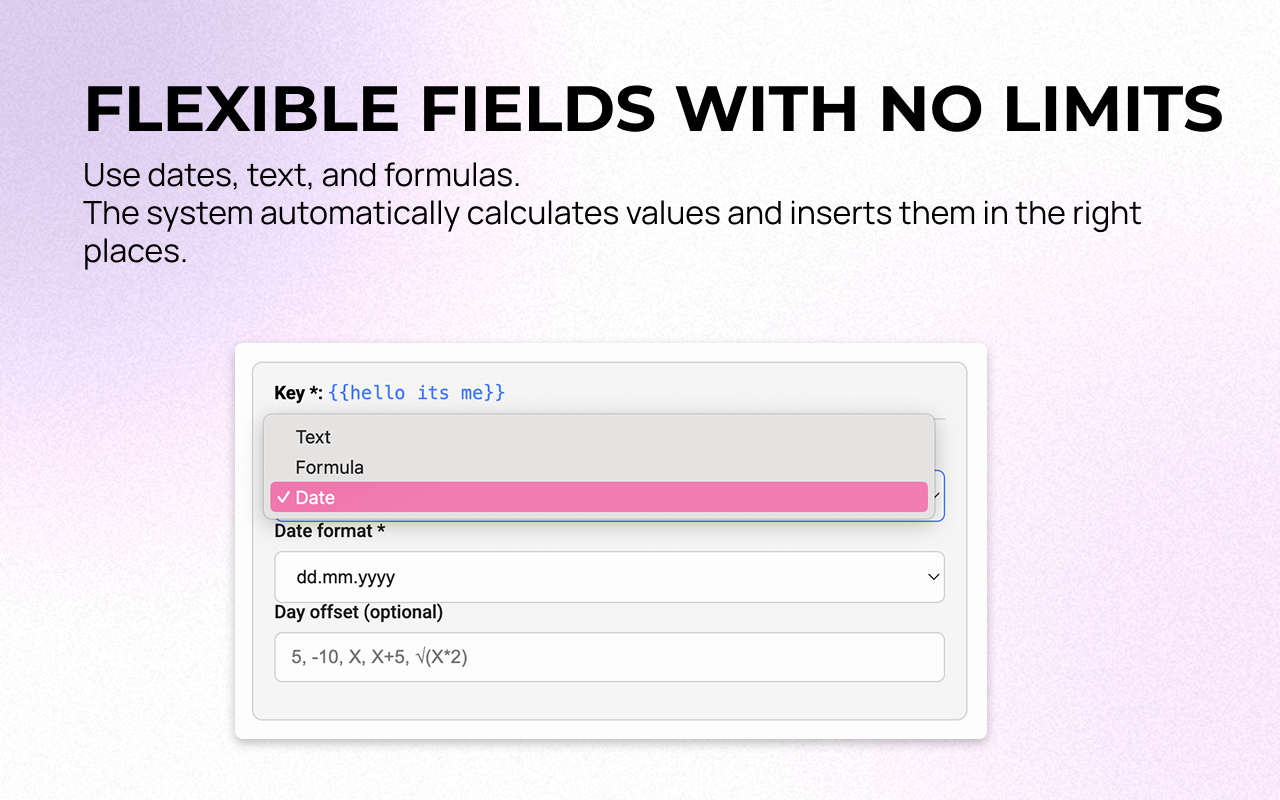This screenshot has height=800, width=1280.
Task: Click the 'Use dates, text, and formulas.' line
Action: pos(302,176)
